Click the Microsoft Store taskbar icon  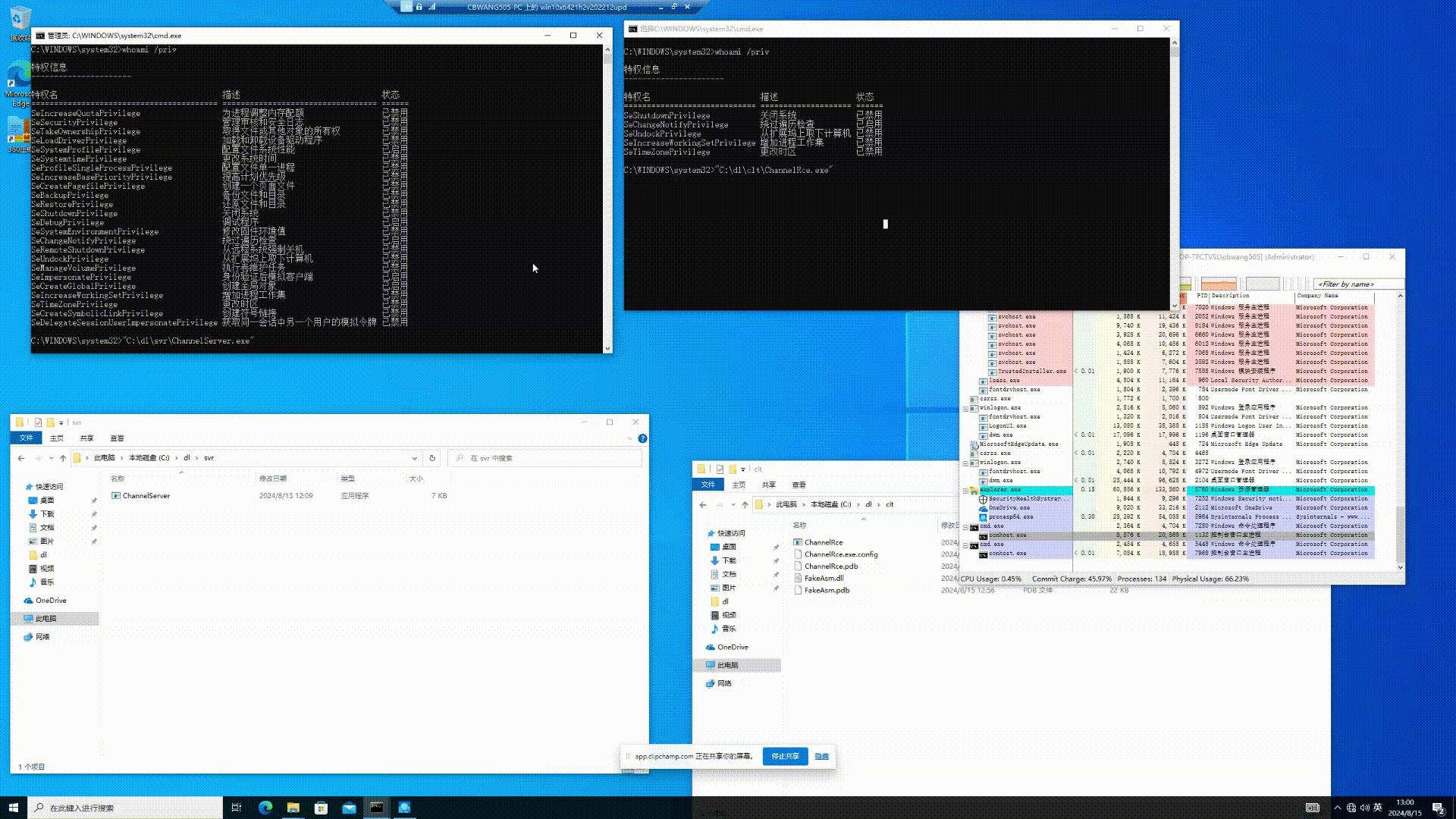click(321, 808)
